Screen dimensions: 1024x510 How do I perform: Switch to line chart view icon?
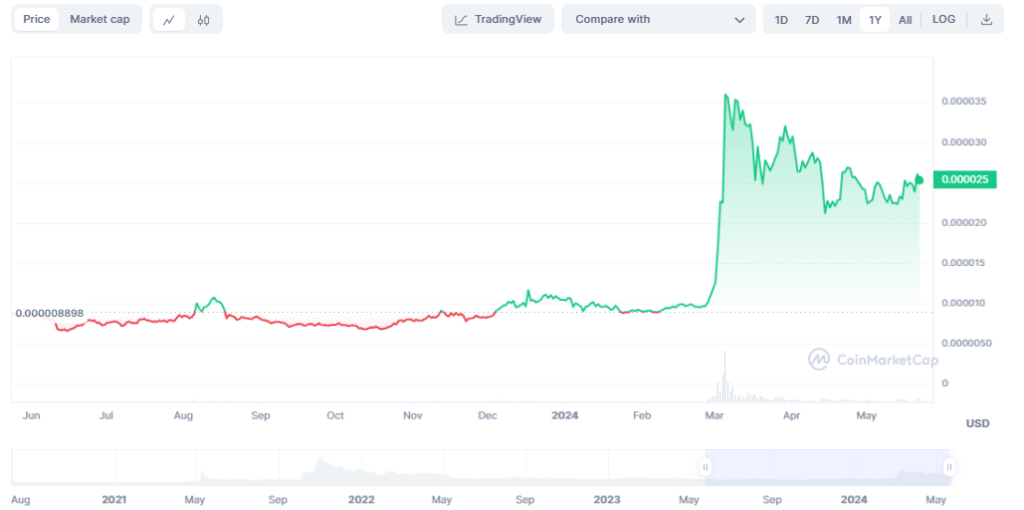(x=168, y=20)
